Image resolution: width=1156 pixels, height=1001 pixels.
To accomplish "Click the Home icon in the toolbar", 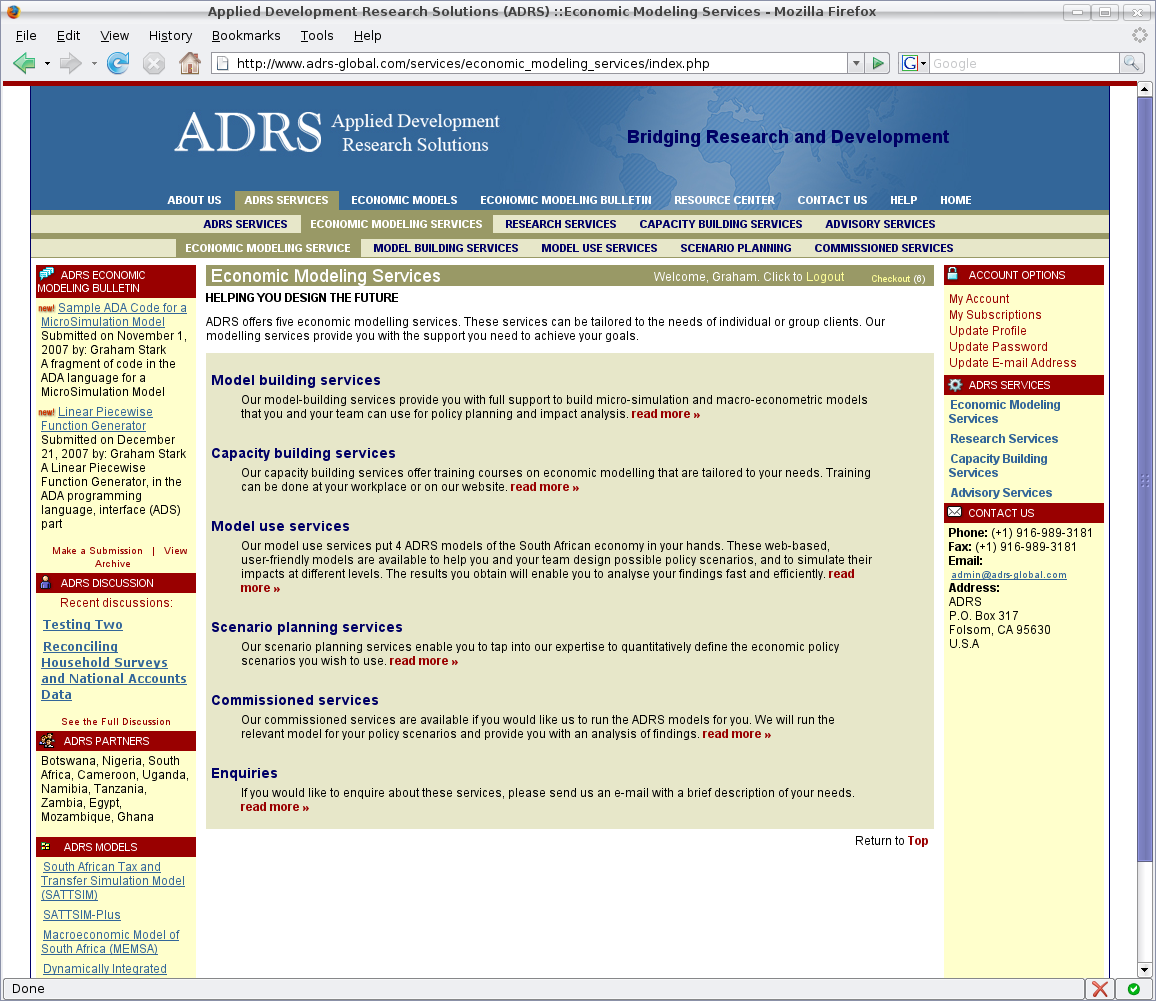I will click(189, 63).
